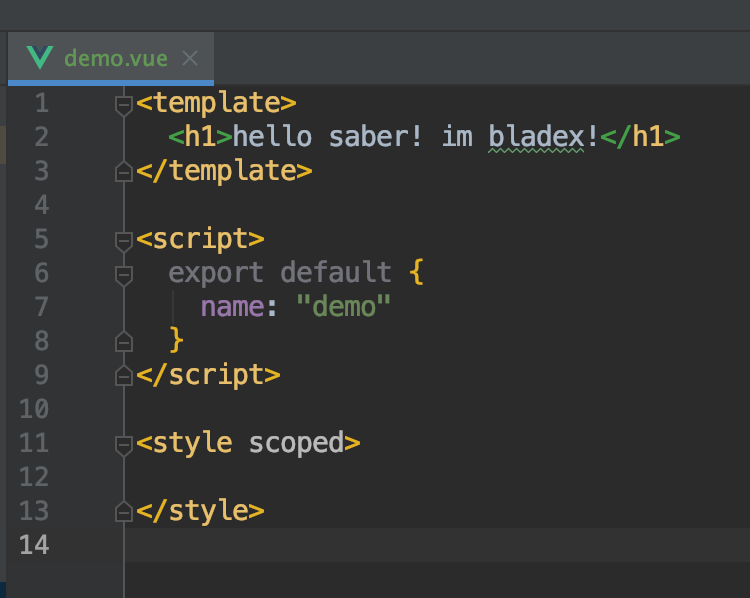Click the word hello in heading
The width and height of the screenshot is (750, 598).
tap(273, 137)
